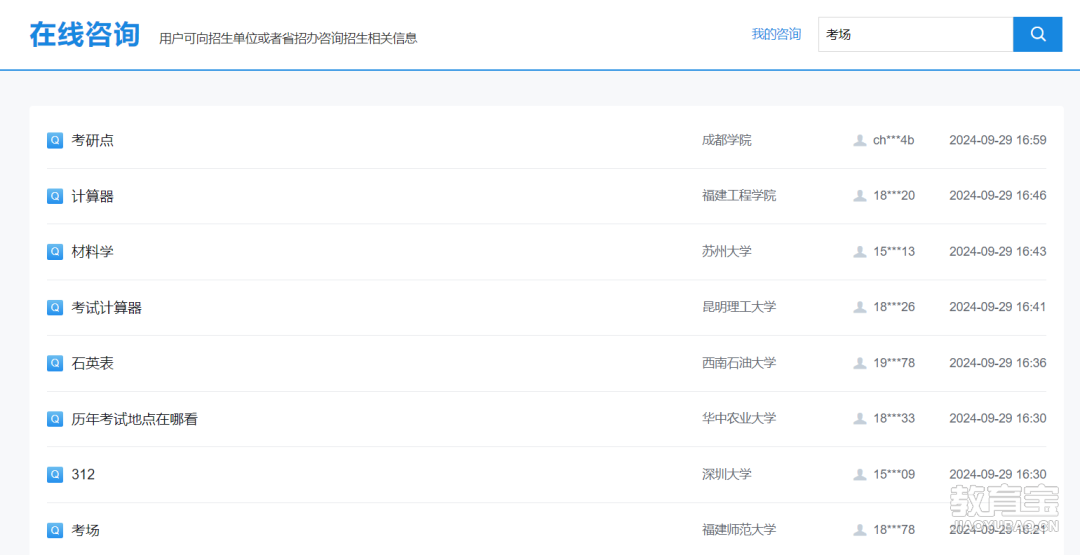Viewport: 1080px width, 555px height.
Task: Open the question titled 312
Action: tap(83, 474)
